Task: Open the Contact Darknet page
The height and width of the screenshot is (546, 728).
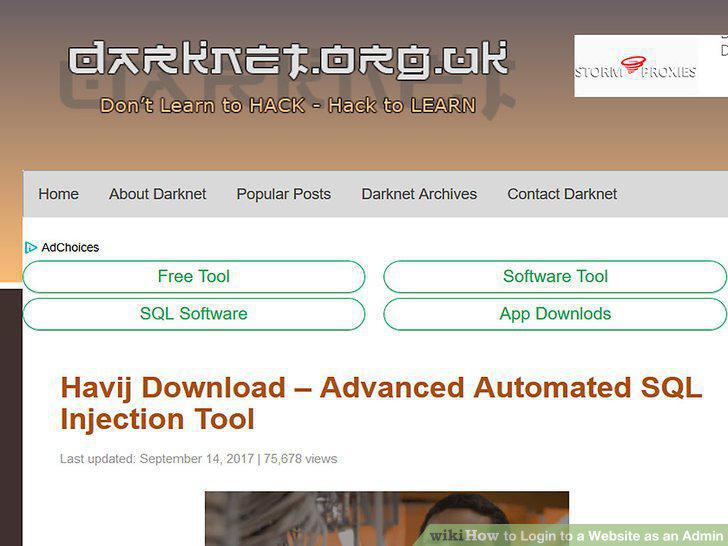Action: (562, 194)
